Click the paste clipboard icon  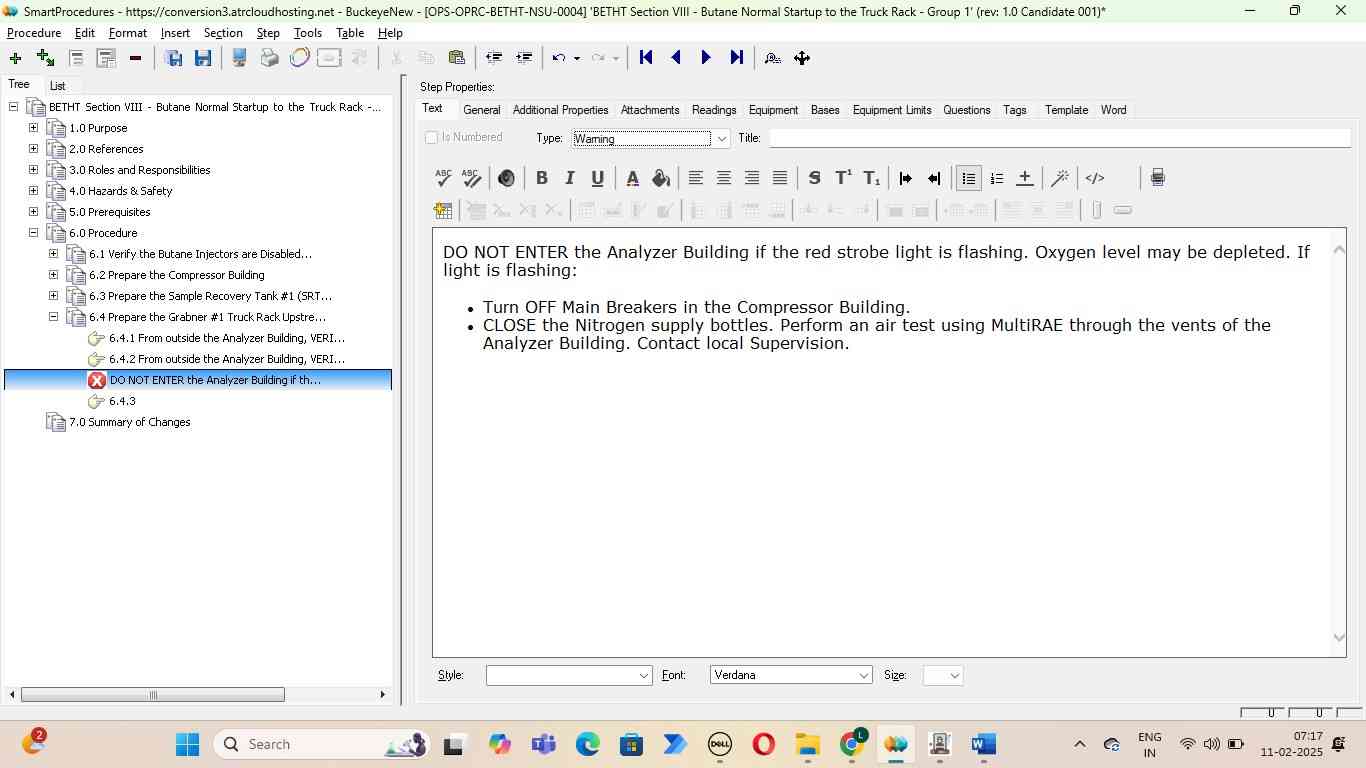pyautogui.click(x=457, y=58)
